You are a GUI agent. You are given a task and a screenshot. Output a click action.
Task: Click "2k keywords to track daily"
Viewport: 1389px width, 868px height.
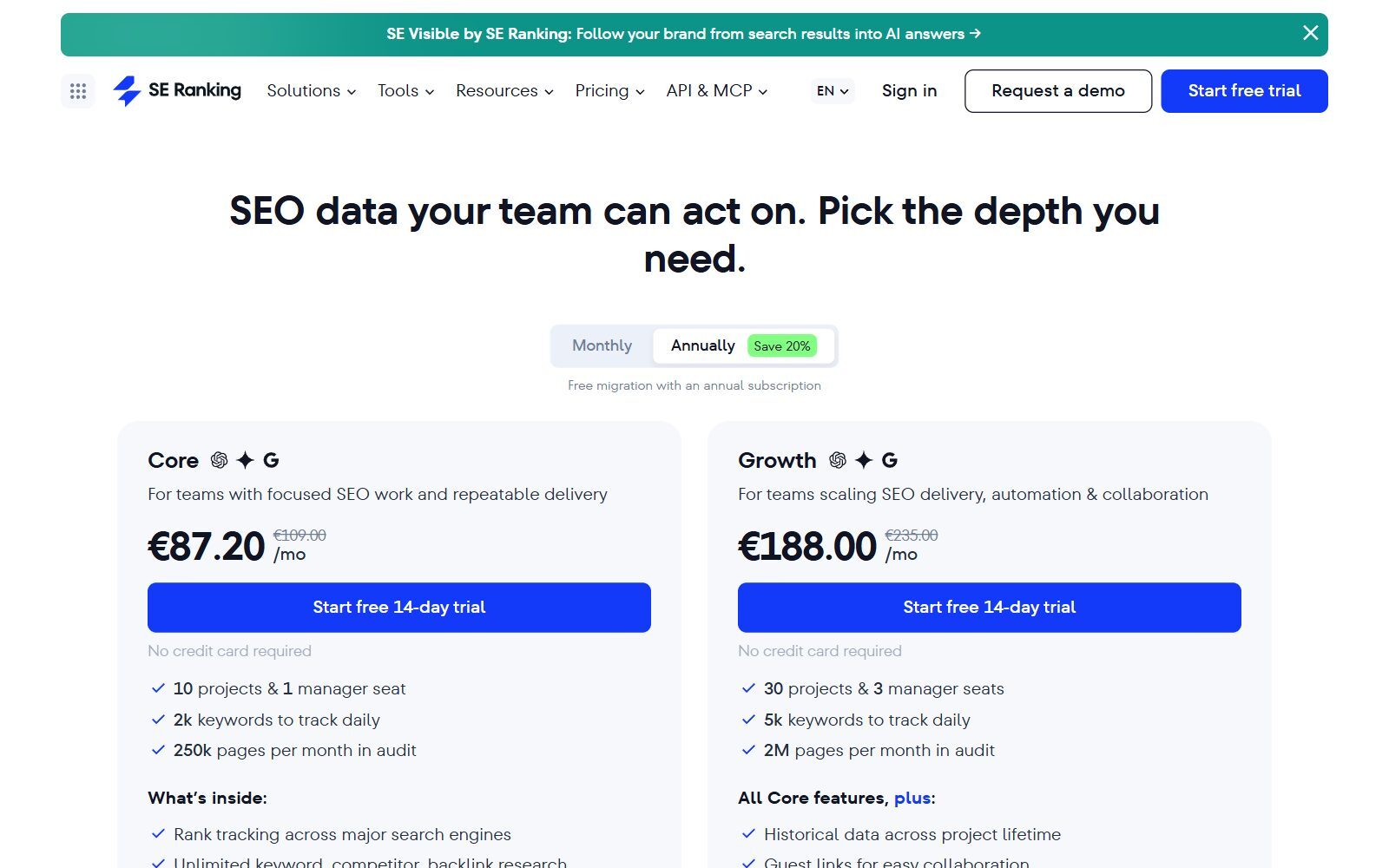pos(277,720)
